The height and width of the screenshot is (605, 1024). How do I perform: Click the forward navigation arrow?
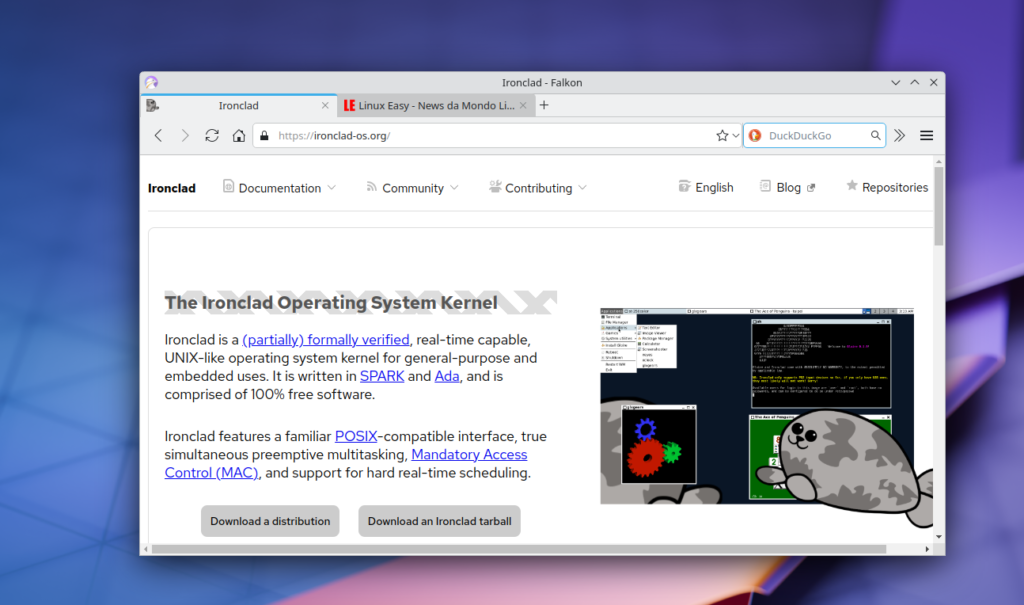pos(184,135)
